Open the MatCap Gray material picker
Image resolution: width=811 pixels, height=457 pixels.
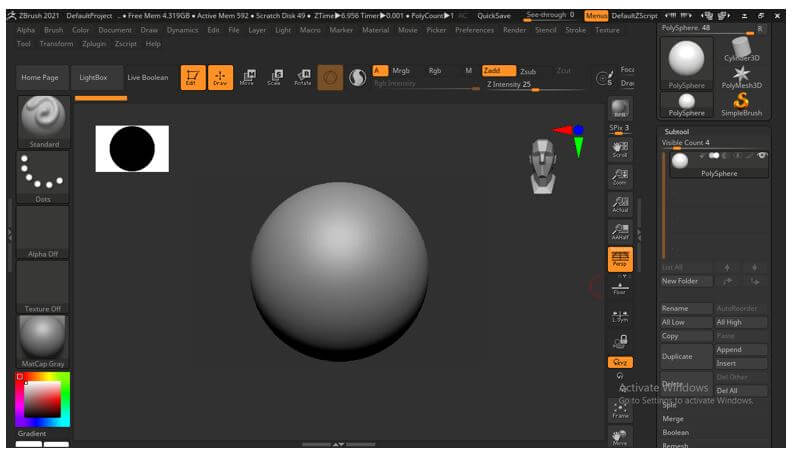coord(43,342)
